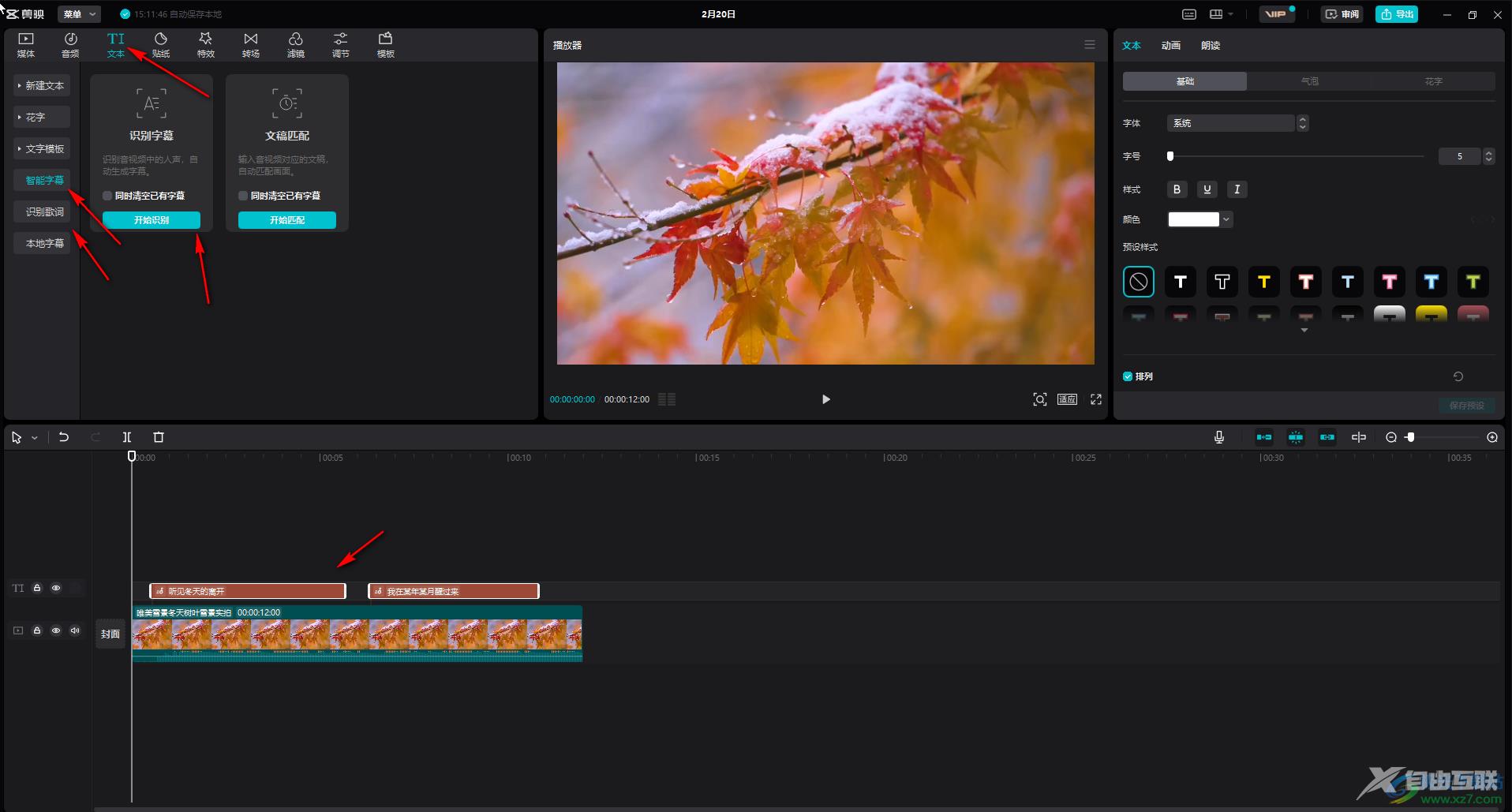This screenshot has width=1512, height=812.
Task: Select 智能字幕 in the sidebar
Action: coord(42,180)
